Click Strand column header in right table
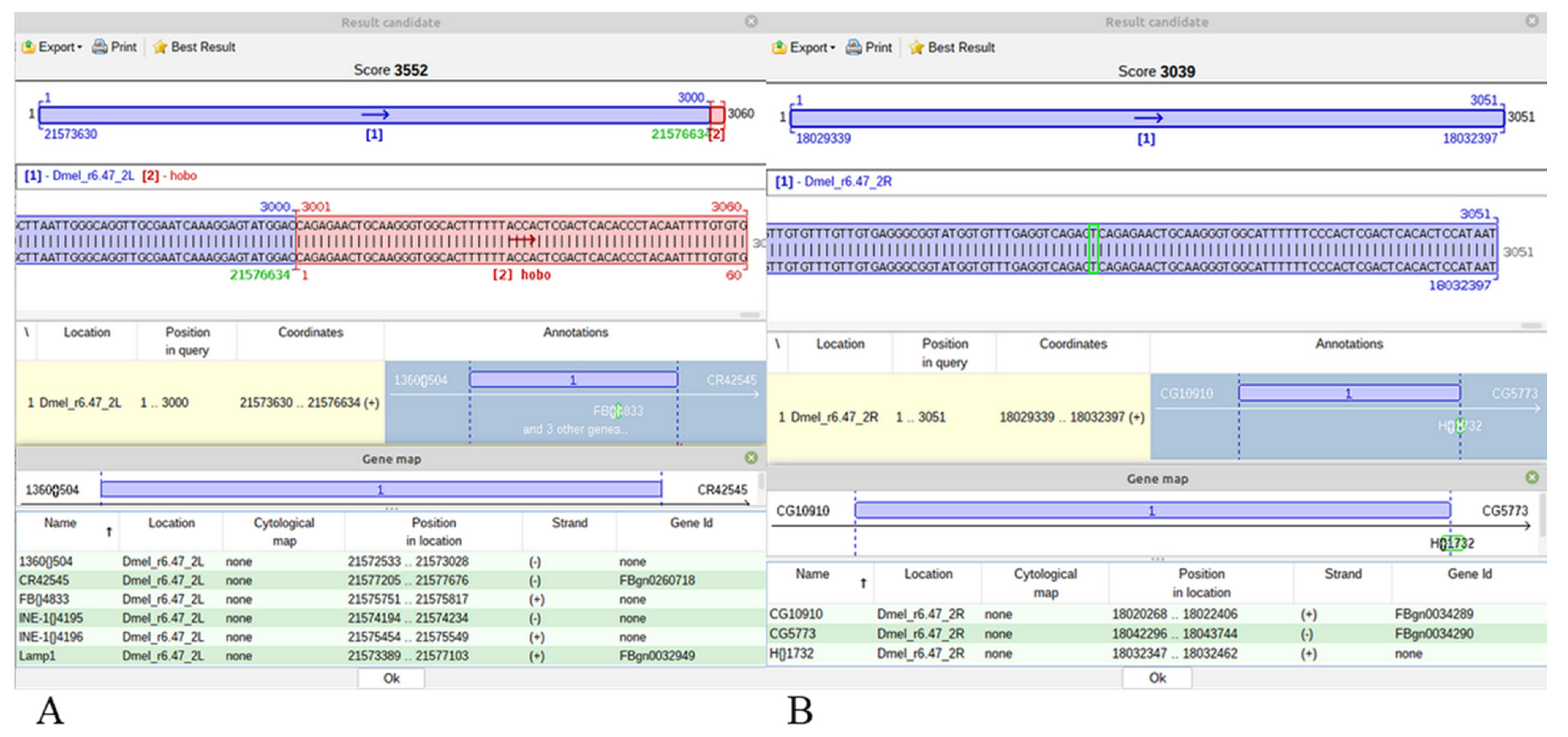The width and height of the screenshot is (1568, 737). [x=1342, y=574]
